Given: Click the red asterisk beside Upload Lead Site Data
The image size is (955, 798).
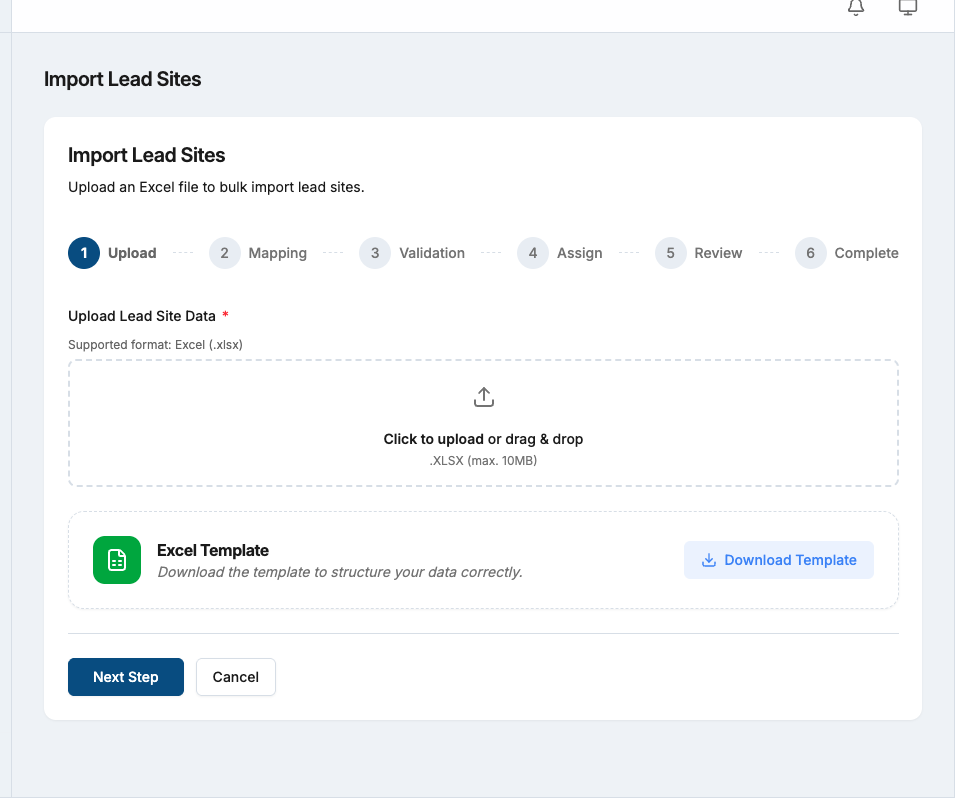Looking at the screenshot, I should [225, 315].
